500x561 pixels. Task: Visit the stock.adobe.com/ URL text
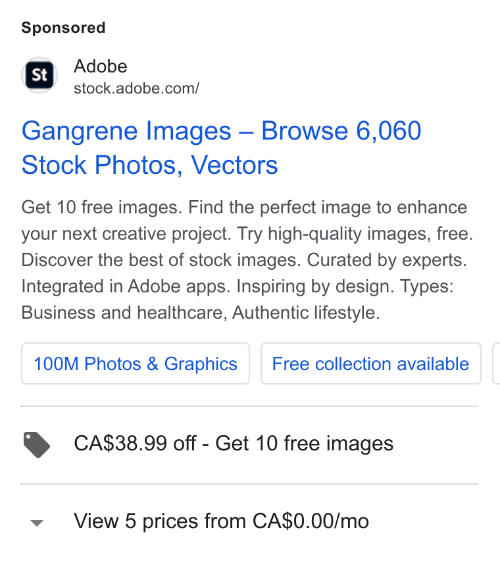point(136,88)
